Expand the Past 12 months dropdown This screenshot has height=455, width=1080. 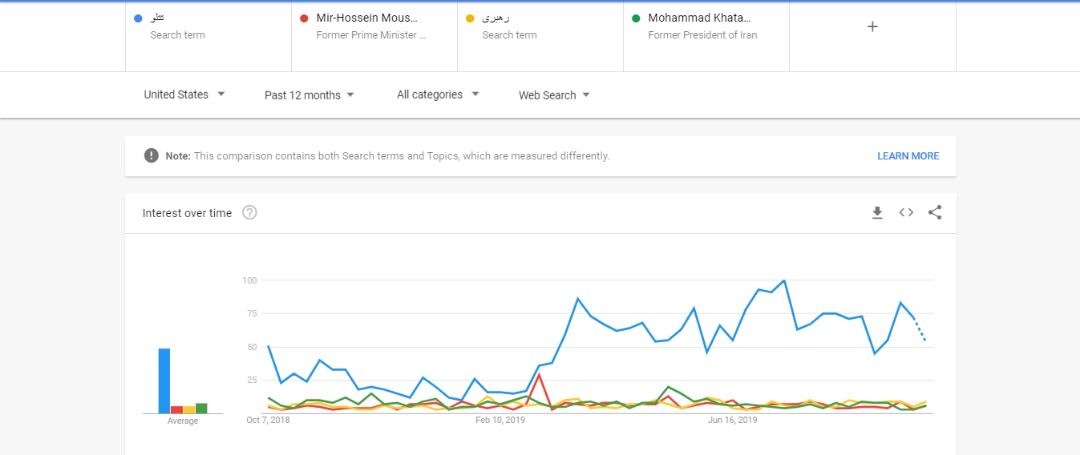click(309, 95)
